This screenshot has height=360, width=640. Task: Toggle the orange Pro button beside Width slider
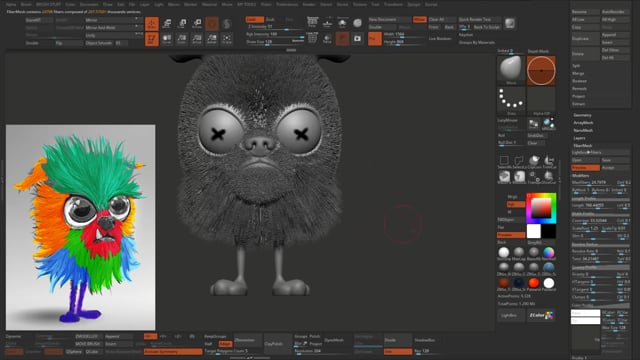click(x=375, y=39)
